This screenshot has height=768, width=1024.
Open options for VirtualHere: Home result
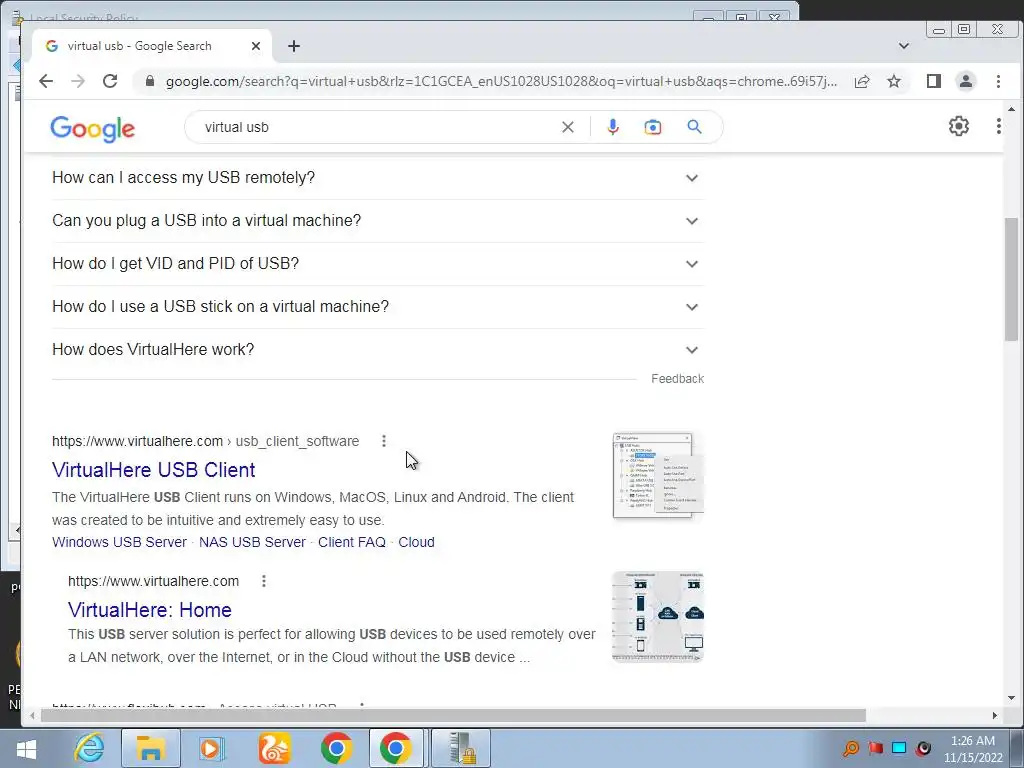click(264, 581)
